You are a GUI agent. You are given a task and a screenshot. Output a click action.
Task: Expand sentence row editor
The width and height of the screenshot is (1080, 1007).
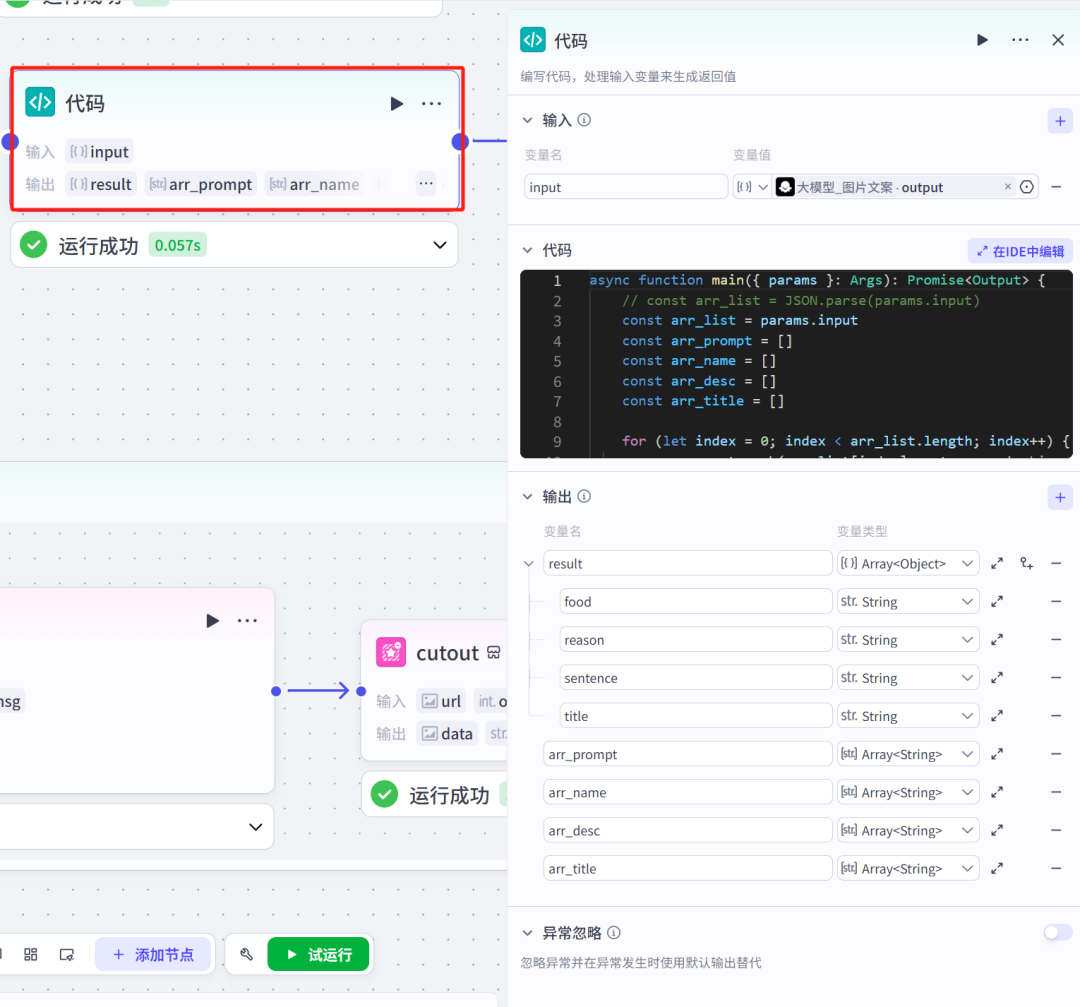point(997,678)
